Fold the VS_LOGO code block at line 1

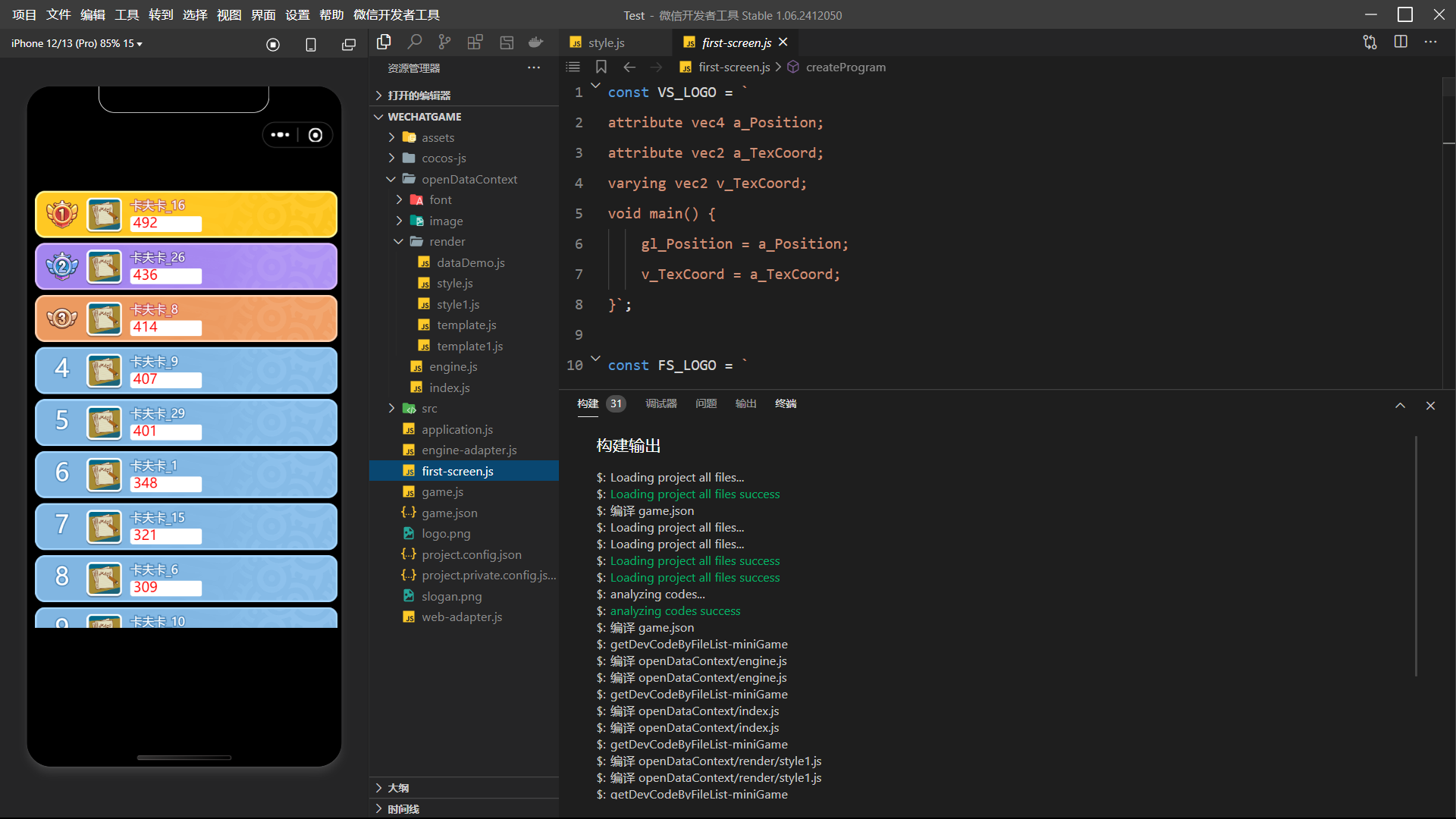pyautogui.click(x=595, y=86)
